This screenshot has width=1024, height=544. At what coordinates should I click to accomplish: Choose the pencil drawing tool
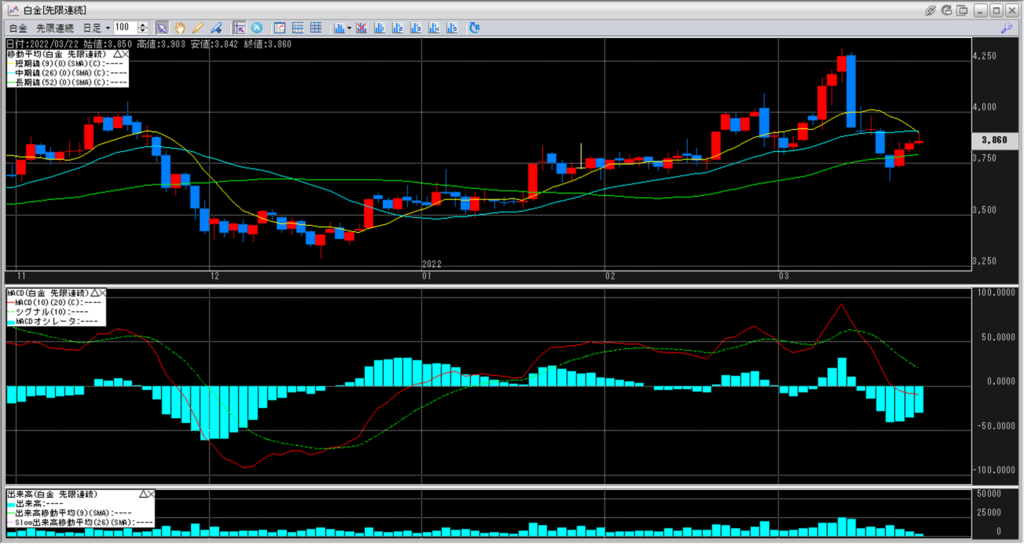tap(198, 27)
